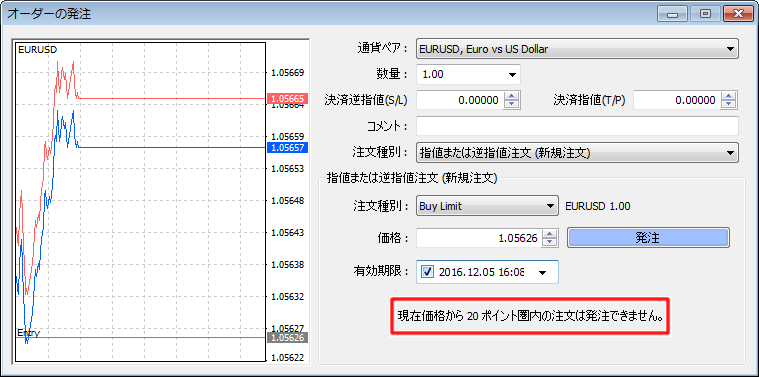Click the 決済逆指値(S/L) value field
The image size is (759, 377).
point(459,100)
